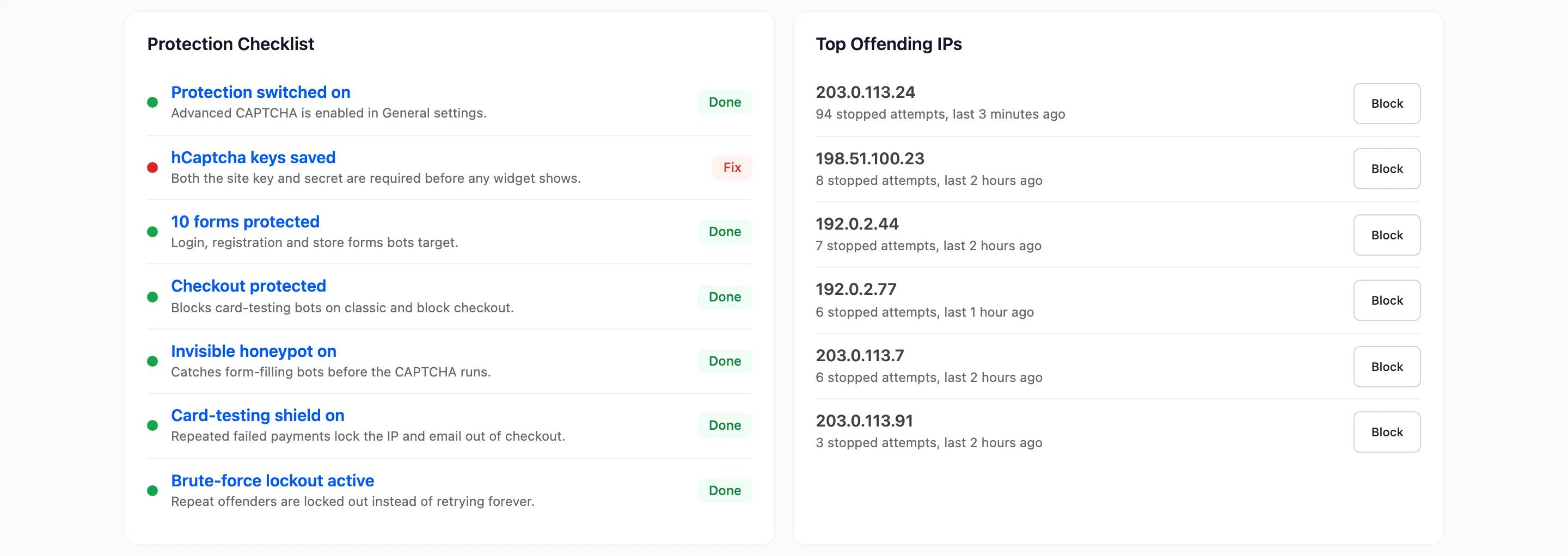
Task: Click Done badge for Protection switched on
Action: click(725, 102)
